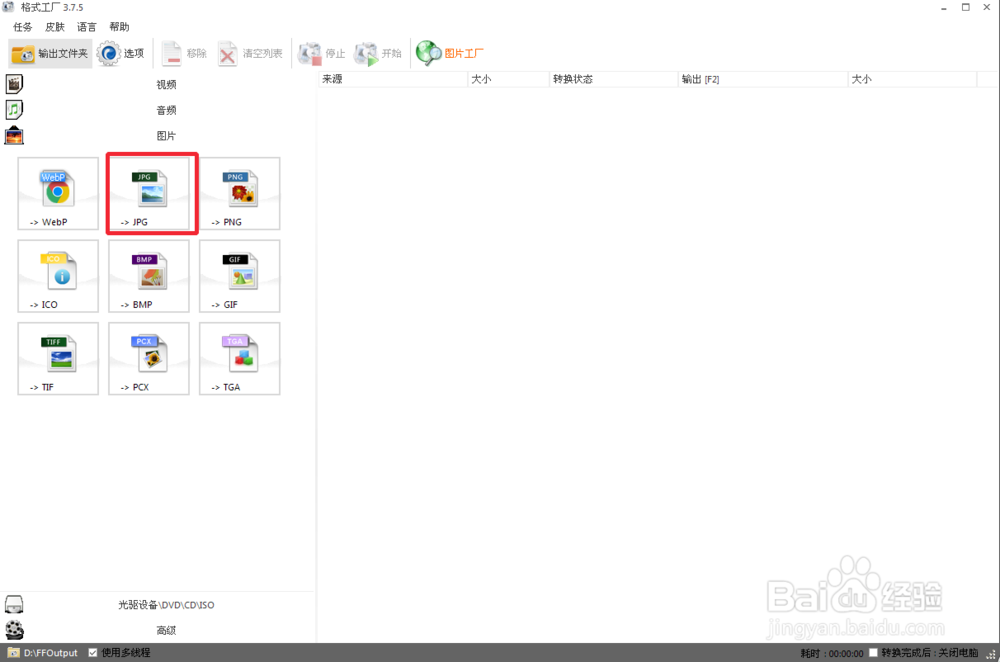1000x662 pixels.
Task: Click the audio music note icon
Action: click(x=14, y=110)
